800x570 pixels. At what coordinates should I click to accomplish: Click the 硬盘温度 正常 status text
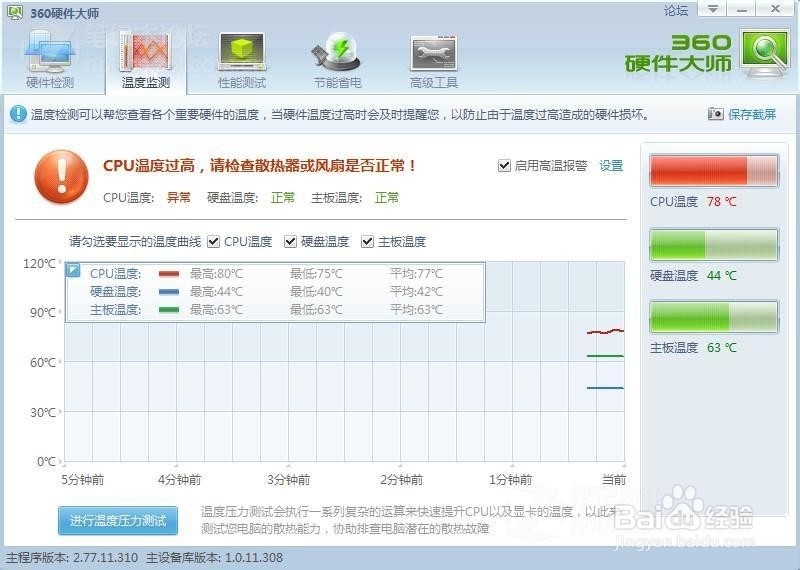tap(283, 197)
